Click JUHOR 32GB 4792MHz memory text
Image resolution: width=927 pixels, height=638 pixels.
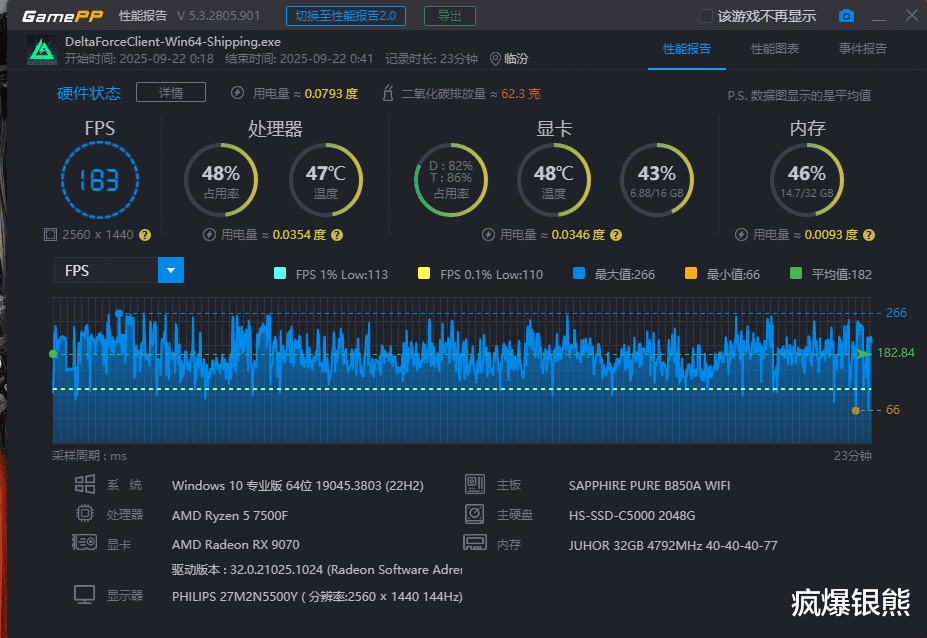(x=673, y=545)
